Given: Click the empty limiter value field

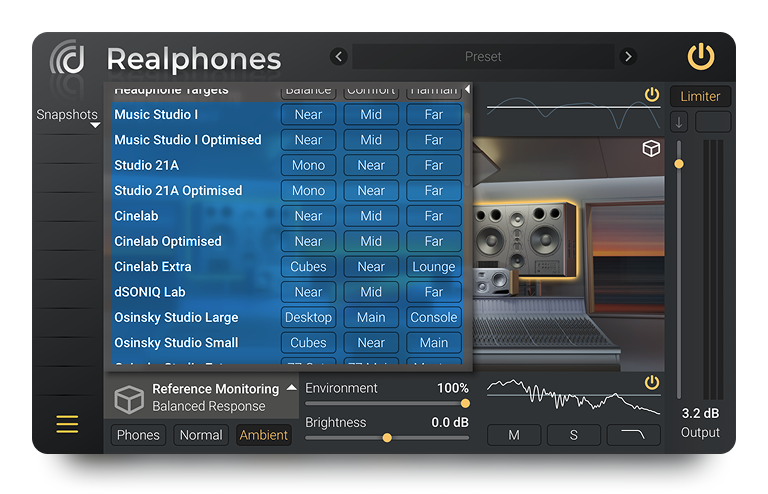Looking at the screenshot, I should click(x=713, y=122).
